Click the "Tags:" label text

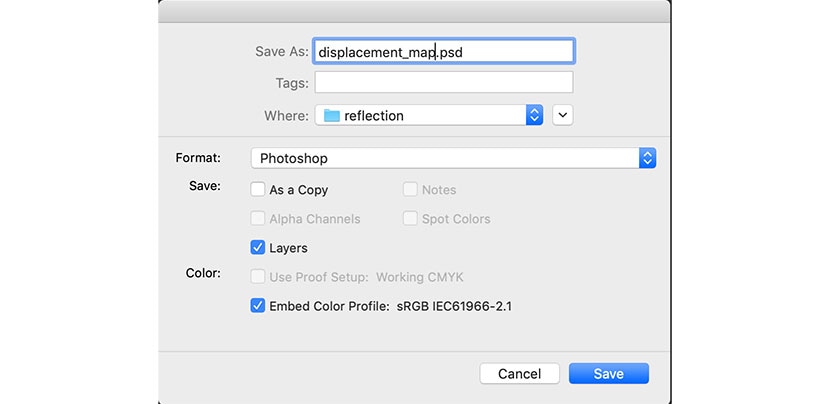click(292, 83)
